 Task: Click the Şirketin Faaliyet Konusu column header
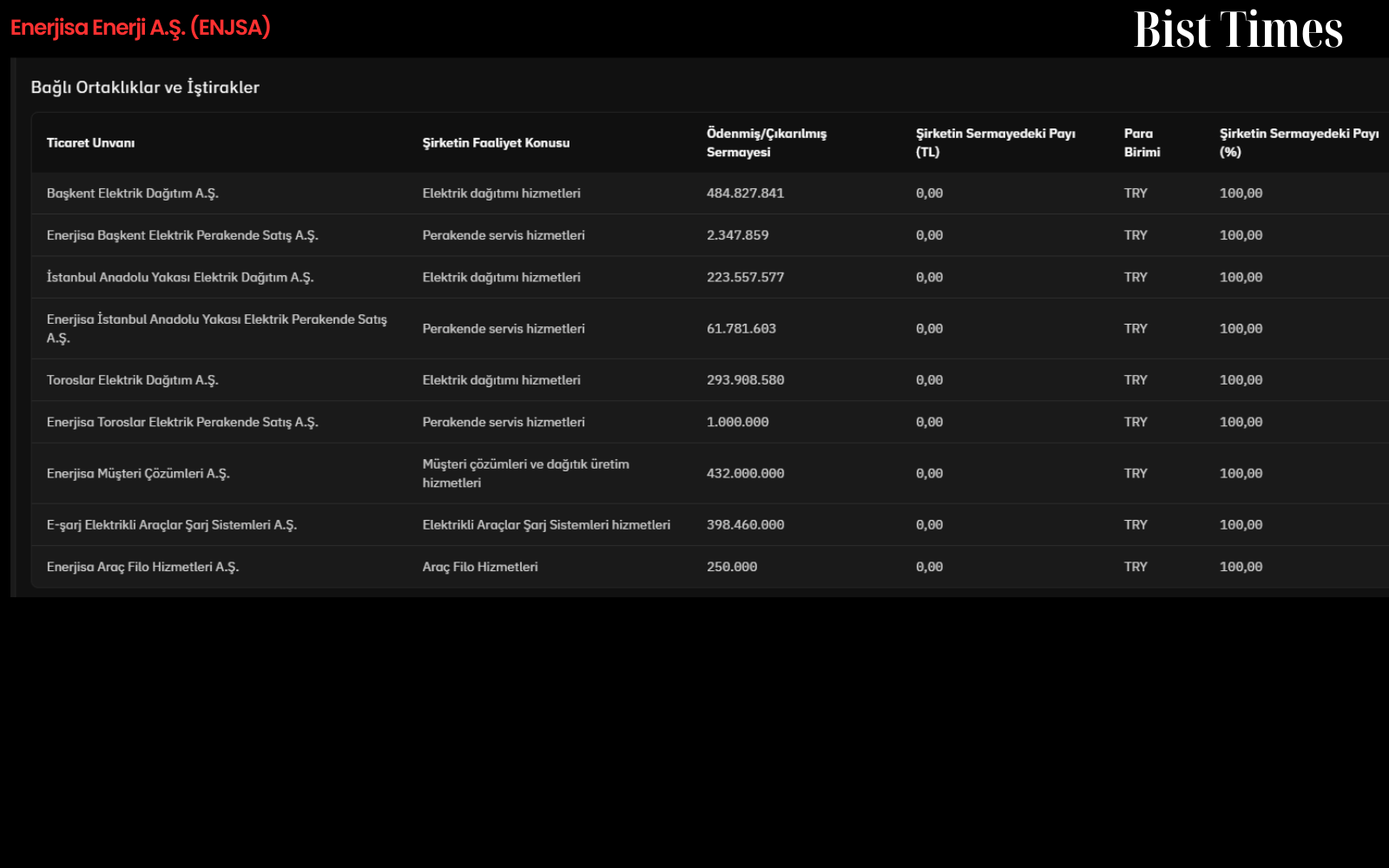496,143
